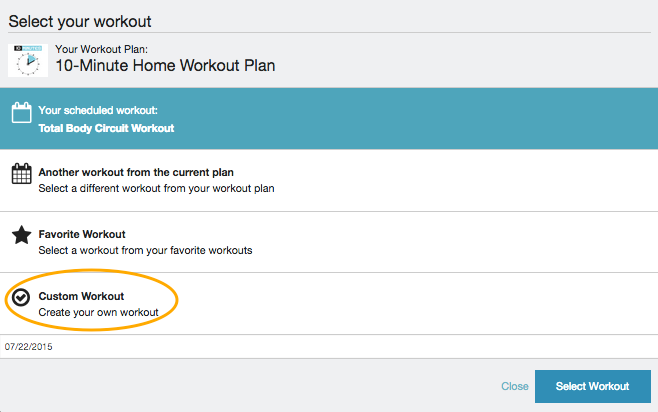
Task: Click 'Select a different workout from your workout plan'
Action: pos(156,188)
